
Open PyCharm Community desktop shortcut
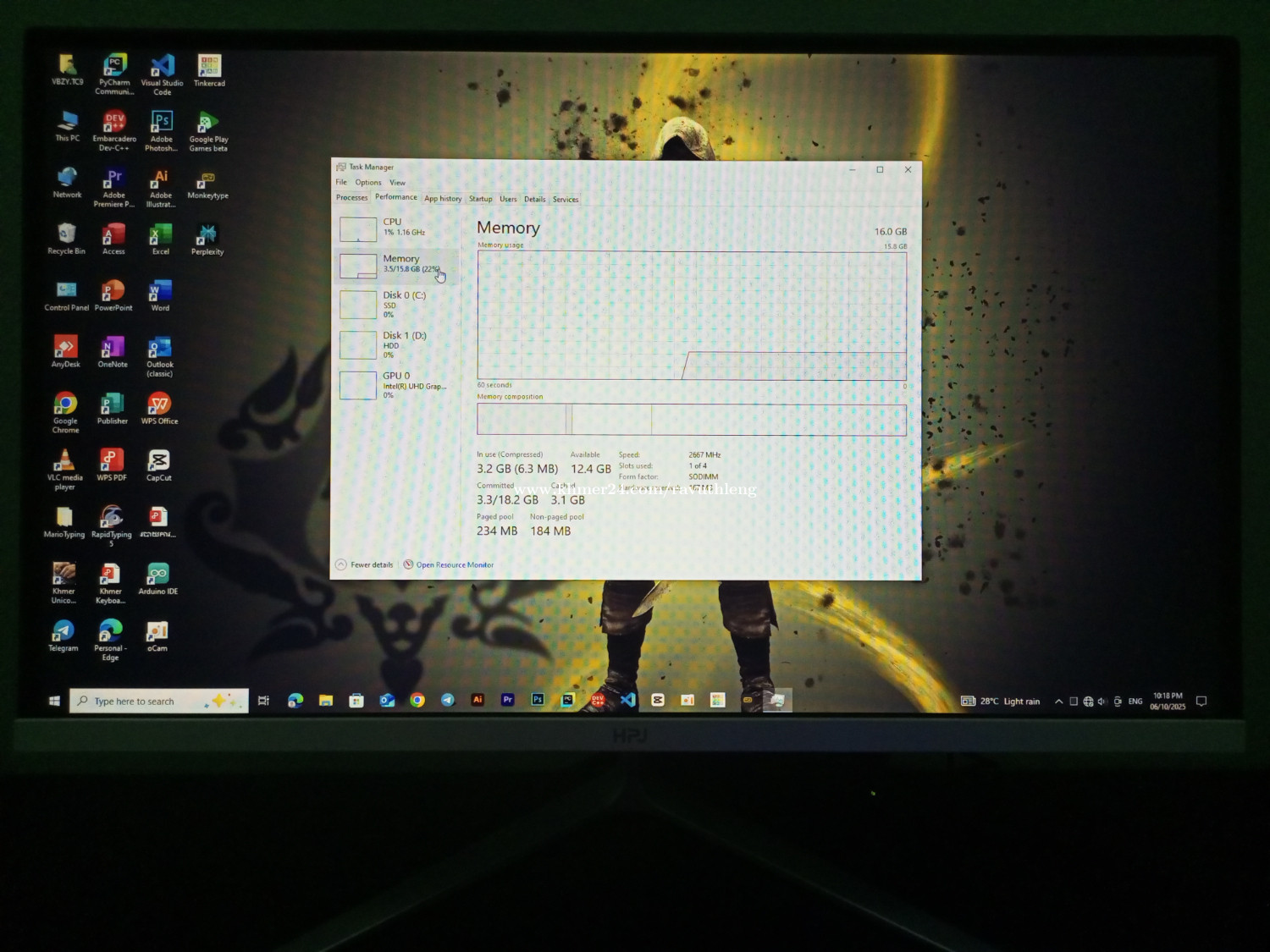point(113,74)
